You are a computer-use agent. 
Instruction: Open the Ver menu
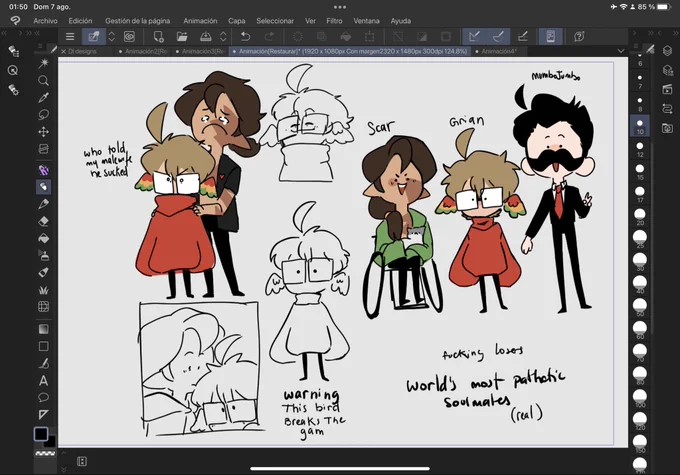tap(310, 21)
